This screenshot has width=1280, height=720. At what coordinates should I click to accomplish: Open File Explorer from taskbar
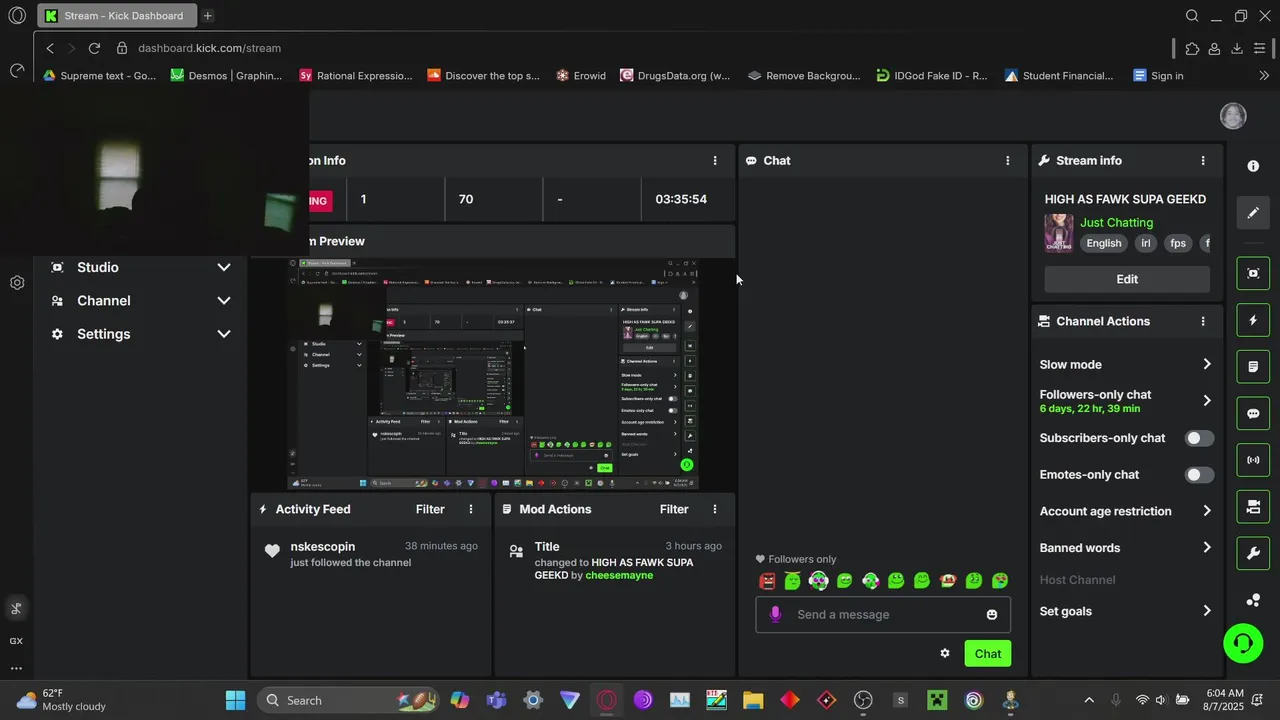[x=753, y=700]
